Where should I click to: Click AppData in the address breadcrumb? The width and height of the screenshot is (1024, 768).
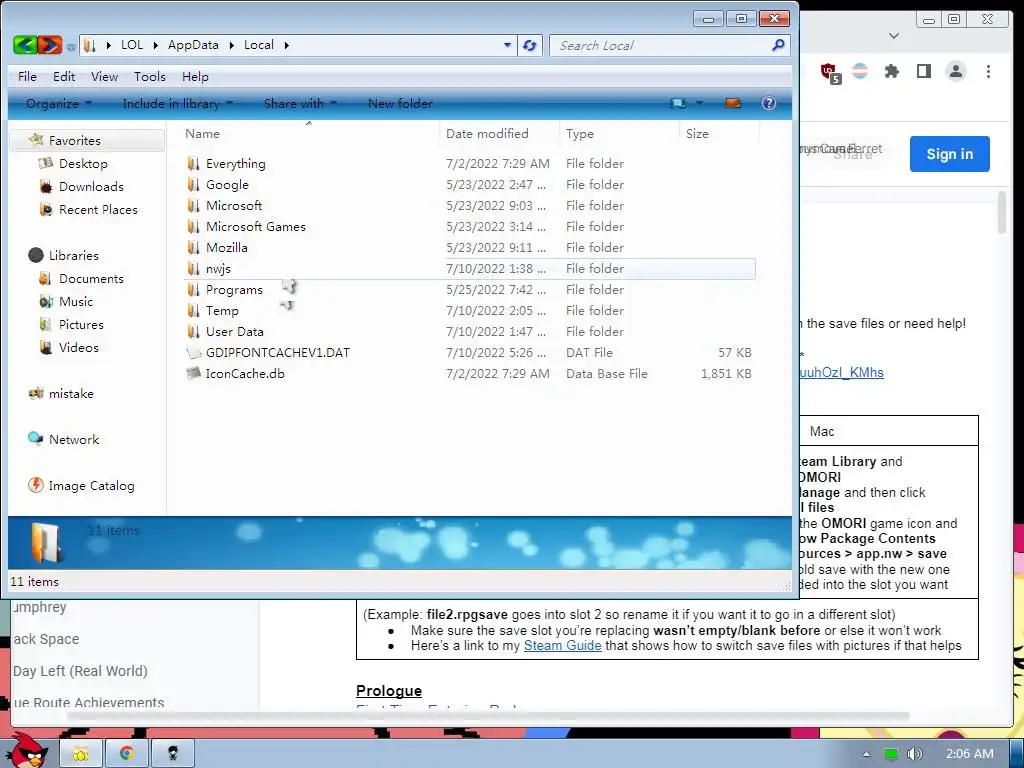193,44
